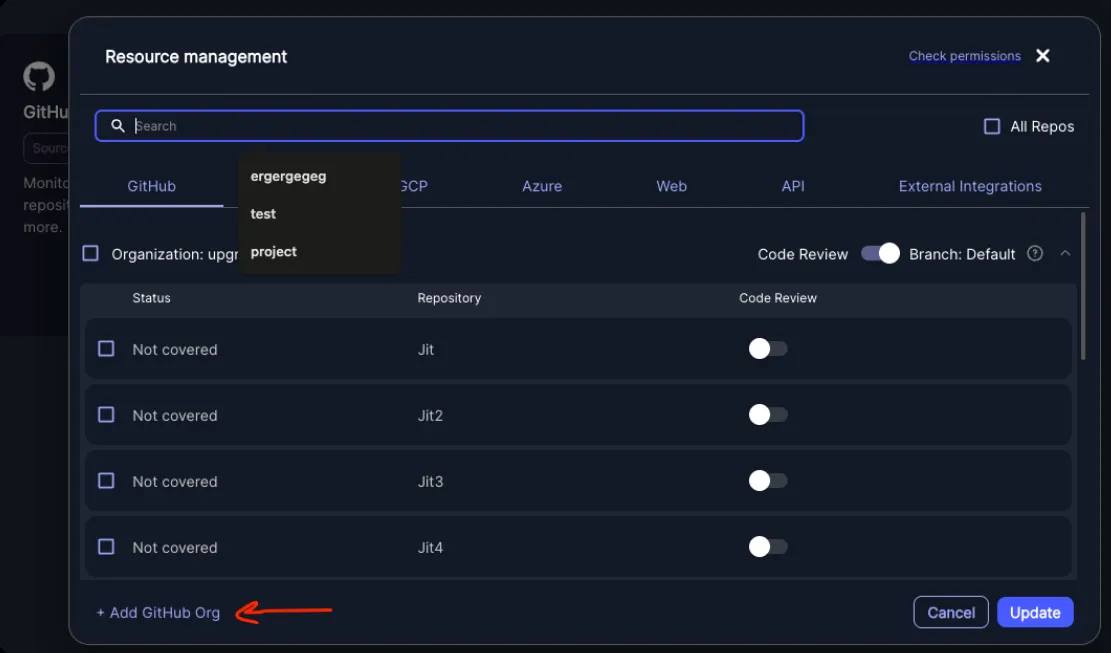The image size is (1111, 653).
Task: Click the Update button
Action: (1035, 613)
